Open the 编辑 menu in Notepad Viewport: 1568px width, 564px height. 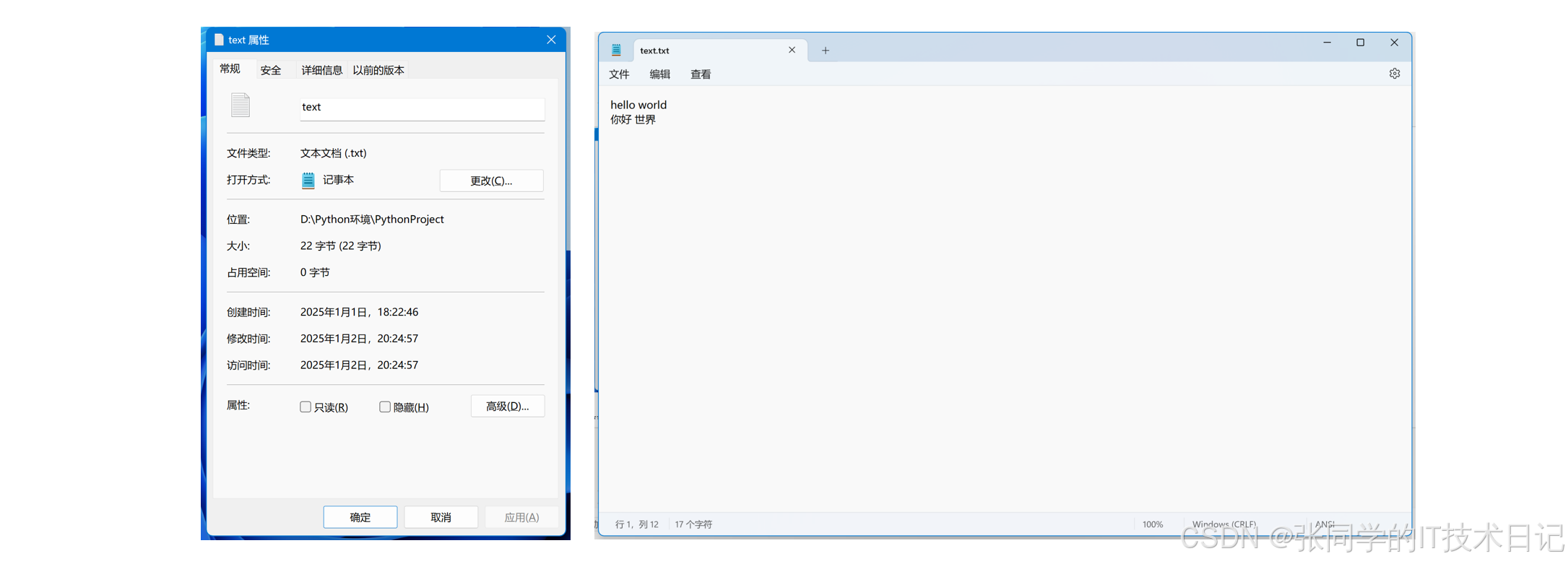[x=659, y=74]
